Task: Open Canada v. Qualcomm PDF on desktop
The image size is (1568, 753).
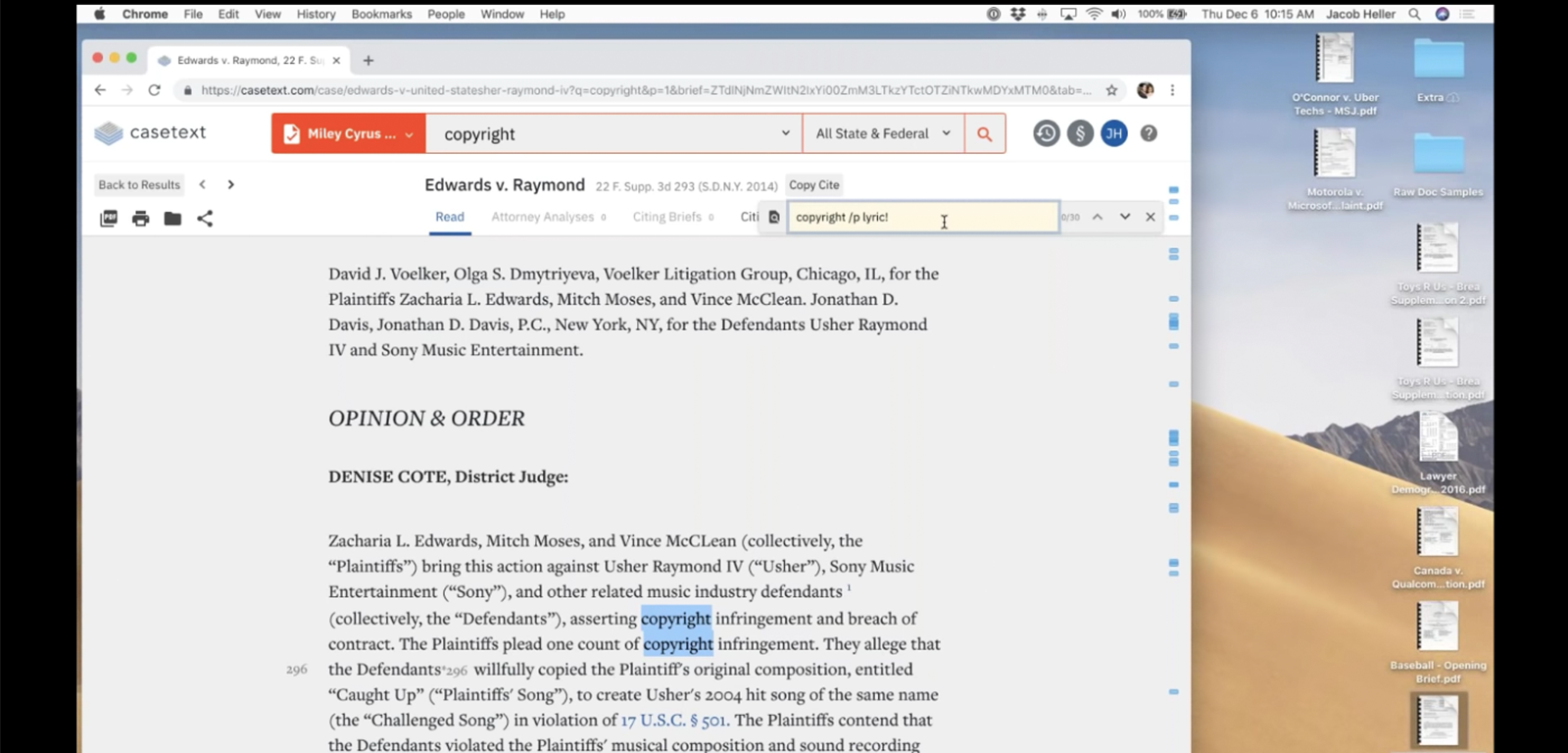Action: pyautogui.click(x=1438, y=548)
